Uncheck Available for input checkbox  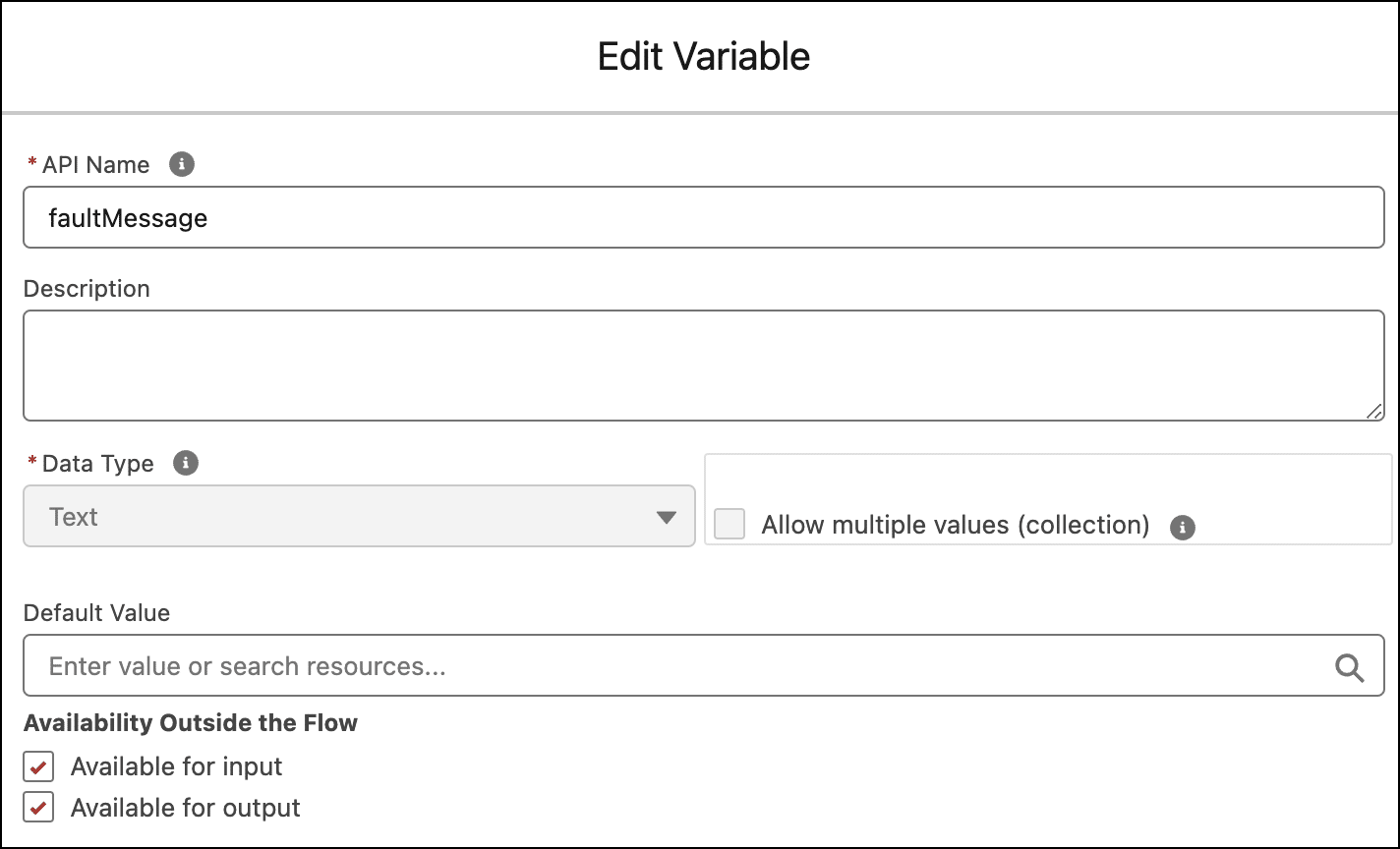(38, 767)
